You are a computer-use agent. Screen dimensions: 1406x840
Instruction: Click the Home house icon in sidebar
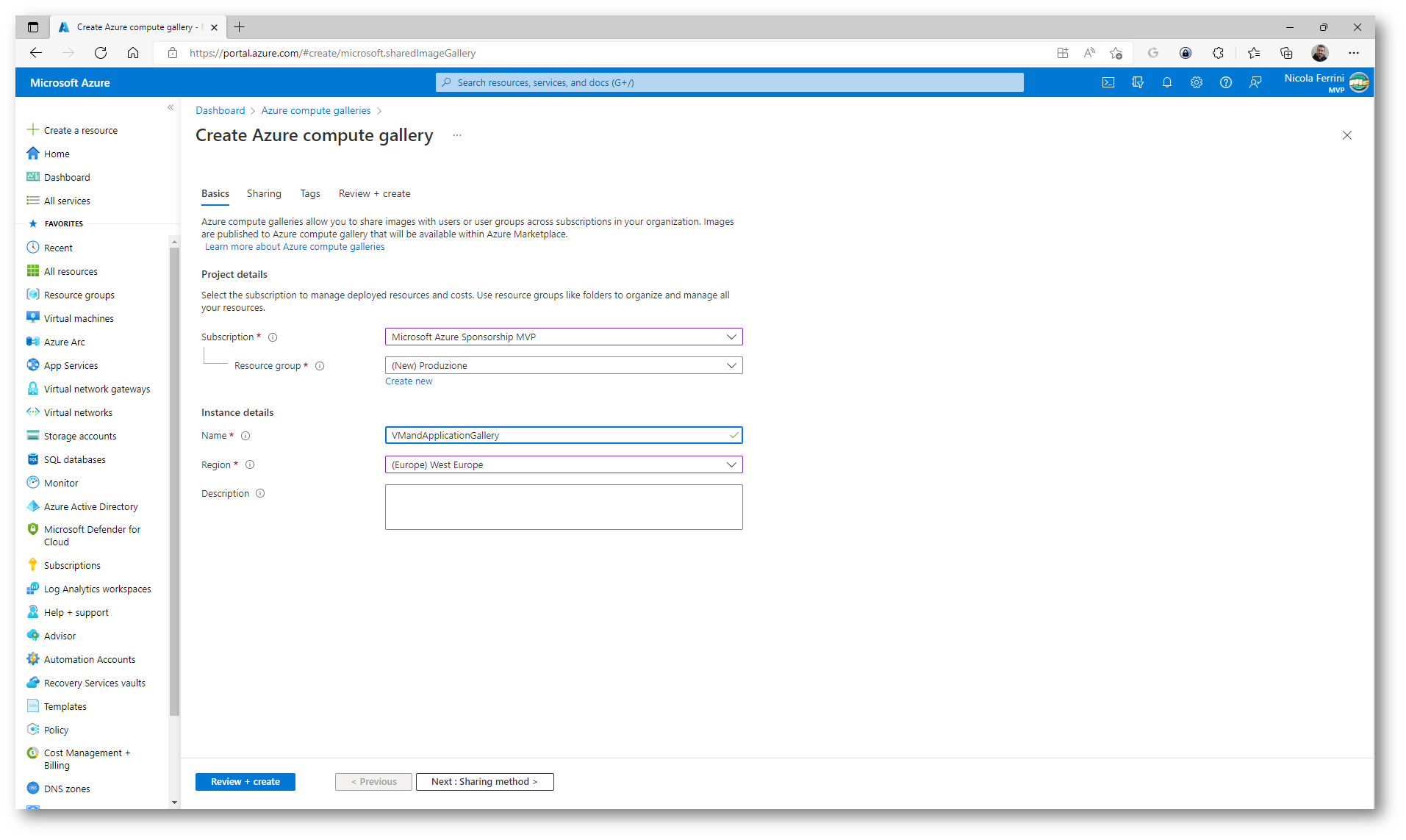click(x=33, y=154)
